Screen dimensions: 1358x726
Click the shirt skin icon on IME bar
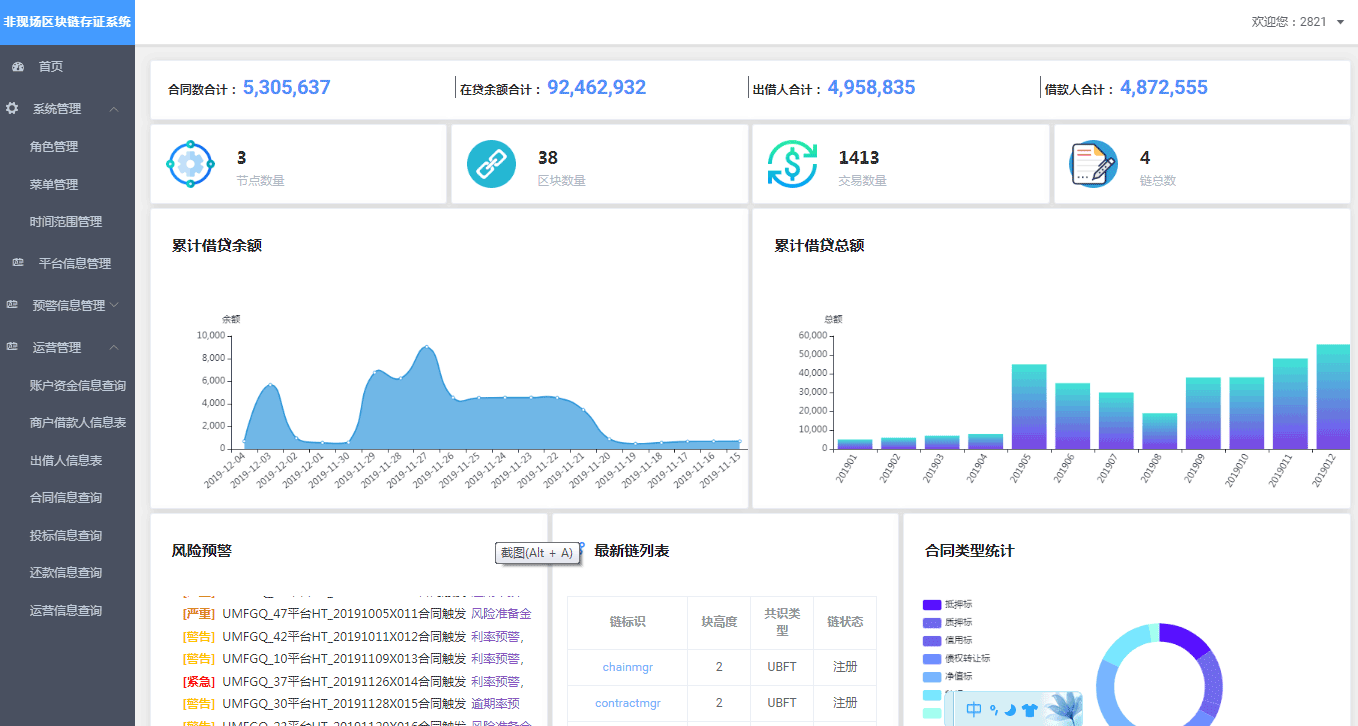[1029, 710]
